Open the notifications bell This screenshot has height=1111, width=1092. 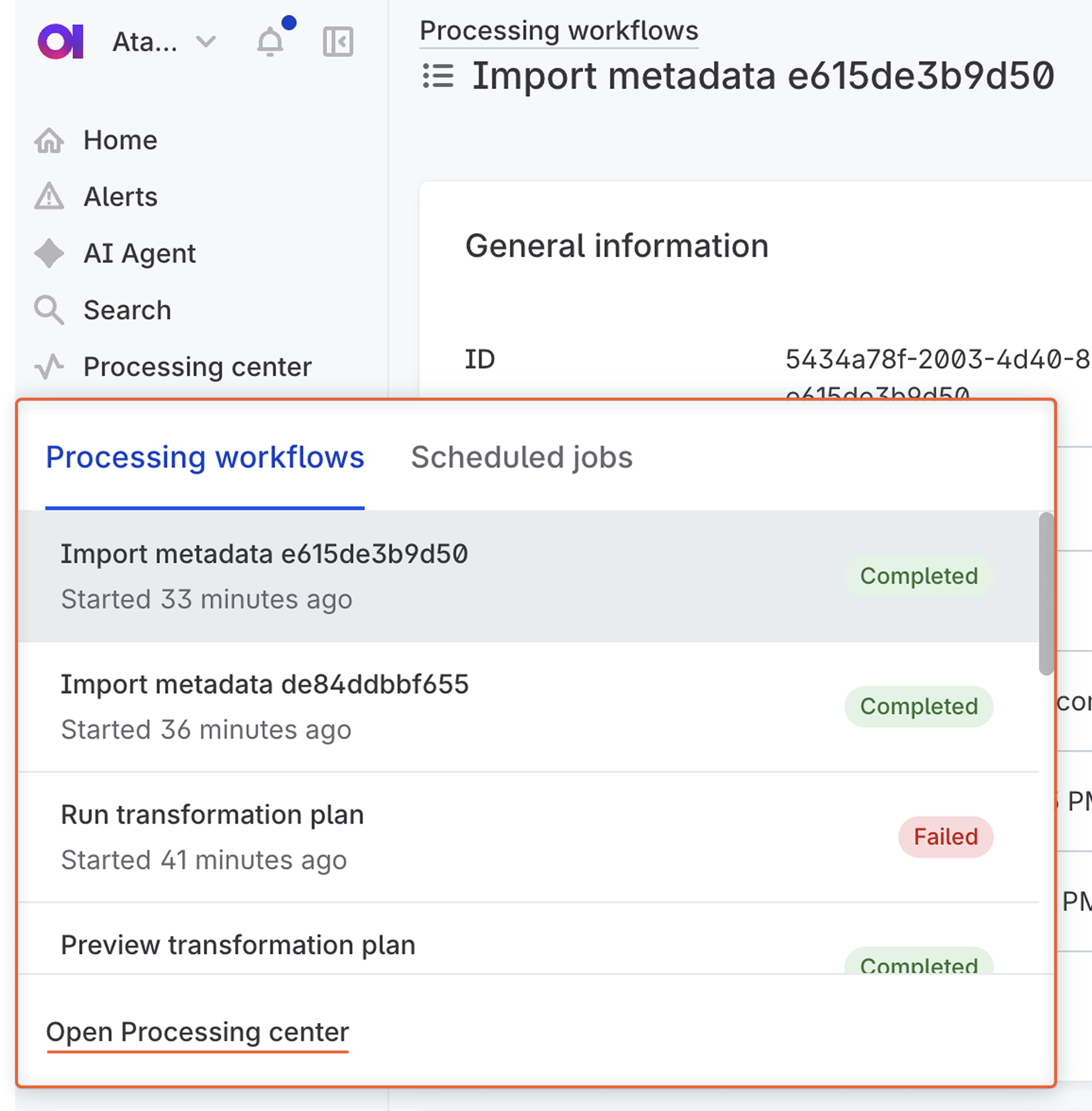tap(270, 42)
